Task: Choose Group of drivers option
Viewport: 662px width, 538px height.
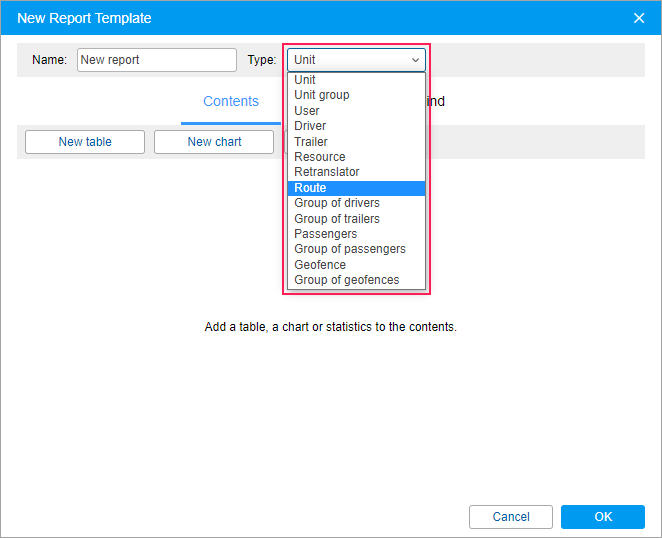Action: [337, 203]
